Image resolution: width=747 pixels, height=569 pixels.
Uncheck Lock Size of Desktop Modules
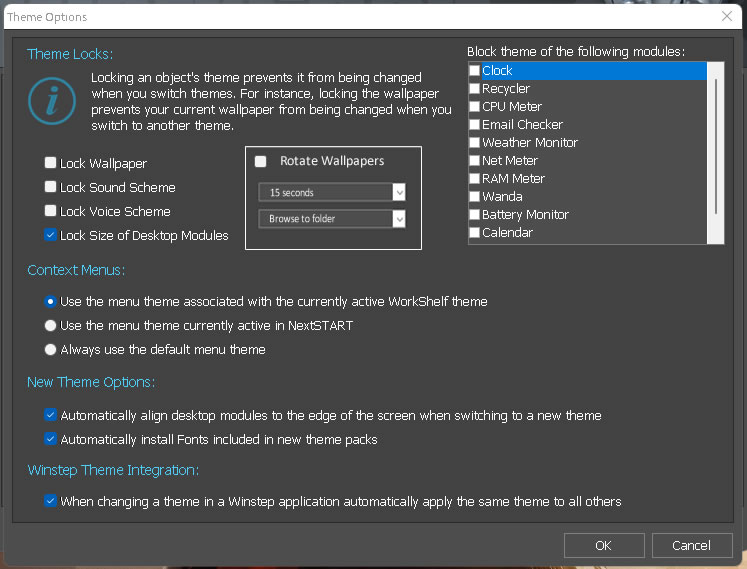point(51,236)
